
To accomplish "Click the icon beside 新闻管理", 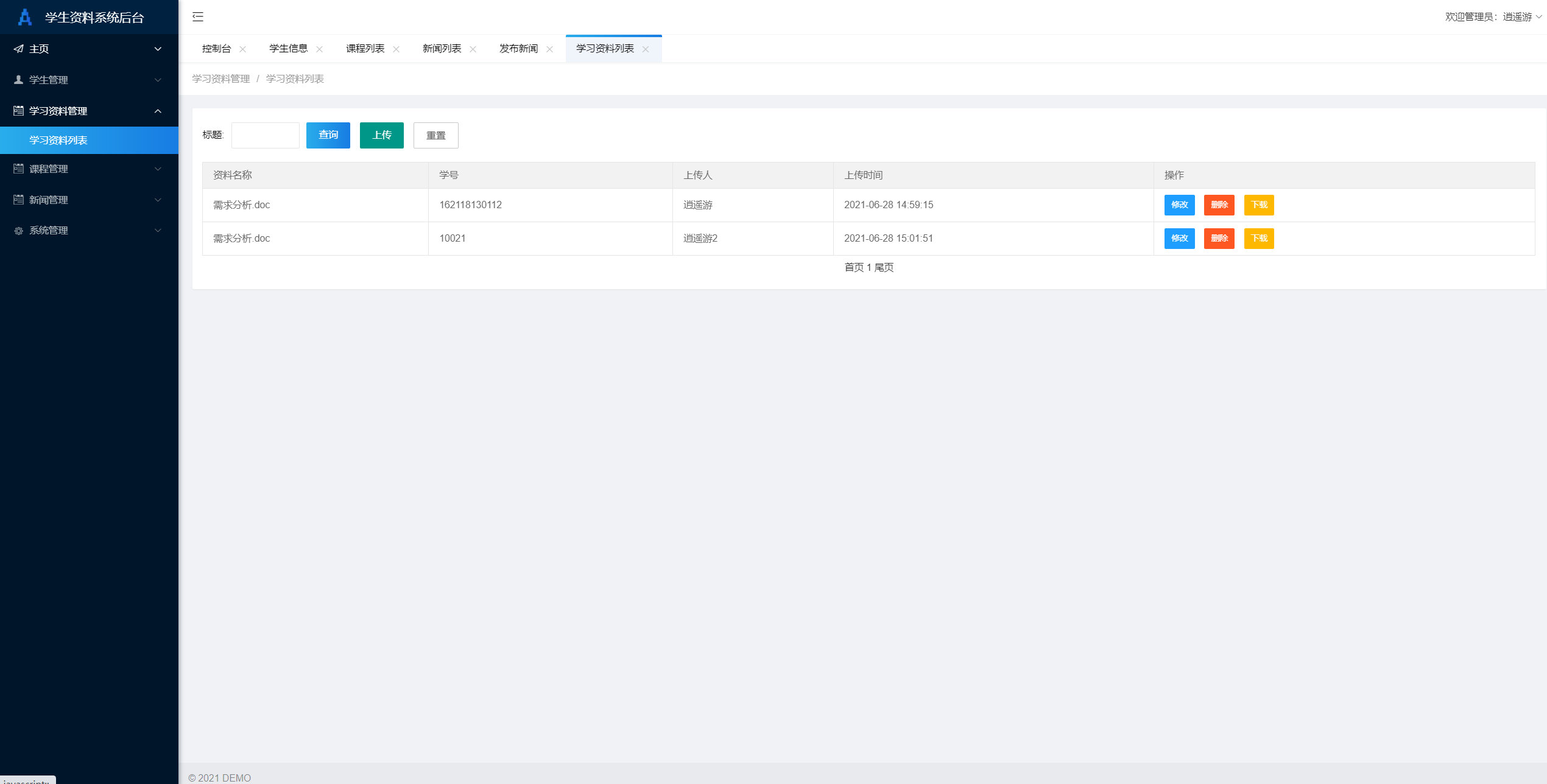I will [19, 200].
